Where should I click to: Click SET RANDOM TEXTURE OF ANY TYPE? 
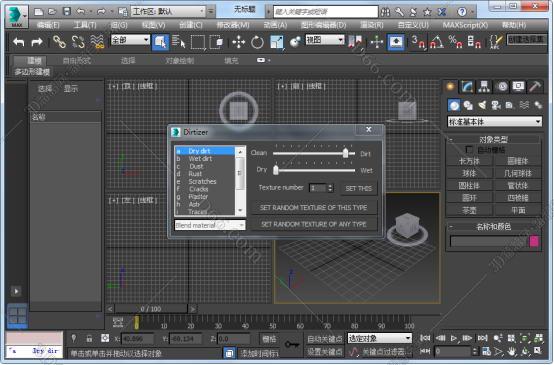coord(313,224)
